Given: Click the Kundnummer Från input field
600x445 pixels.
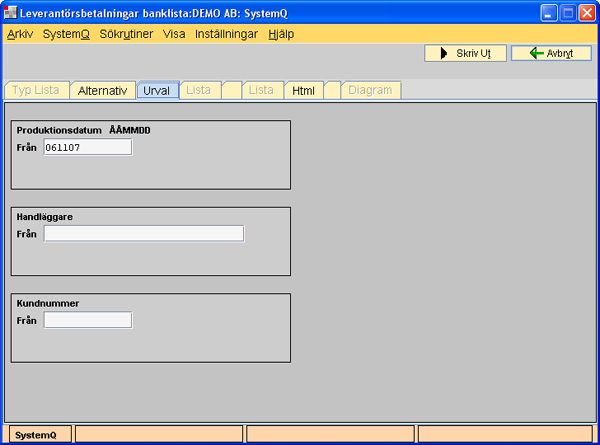Looking at the screenshot, I should click(x=87, y=320).
